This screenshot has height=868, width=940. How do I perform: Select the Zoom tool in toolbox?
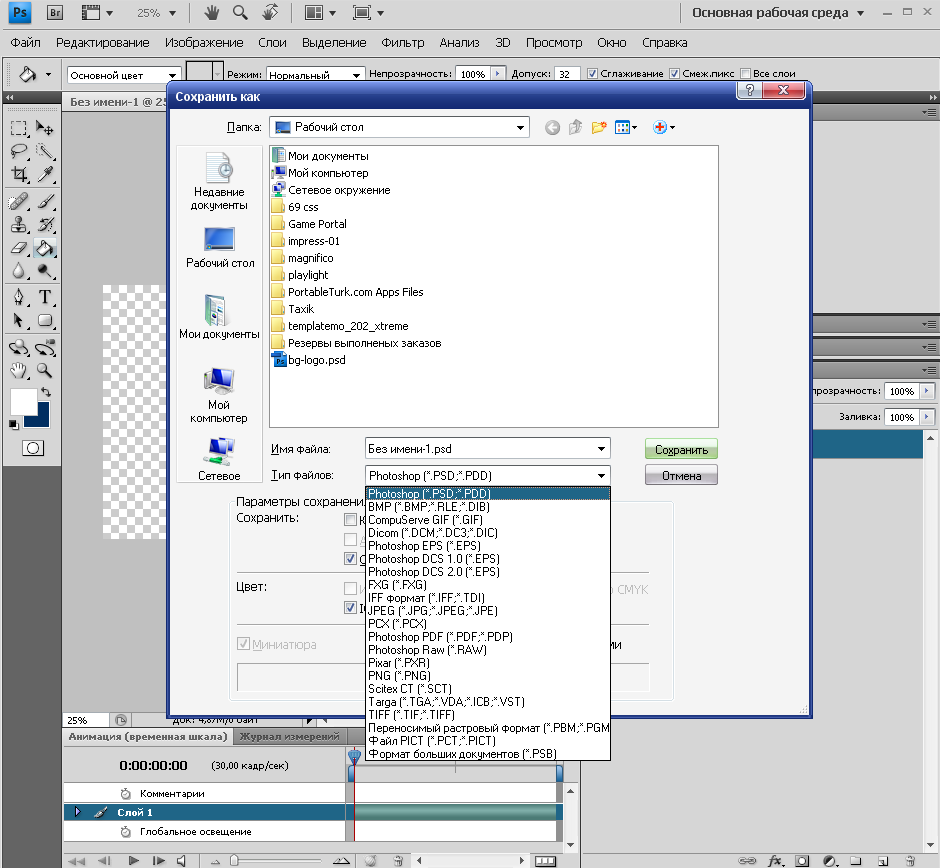(x=44, y=370)
